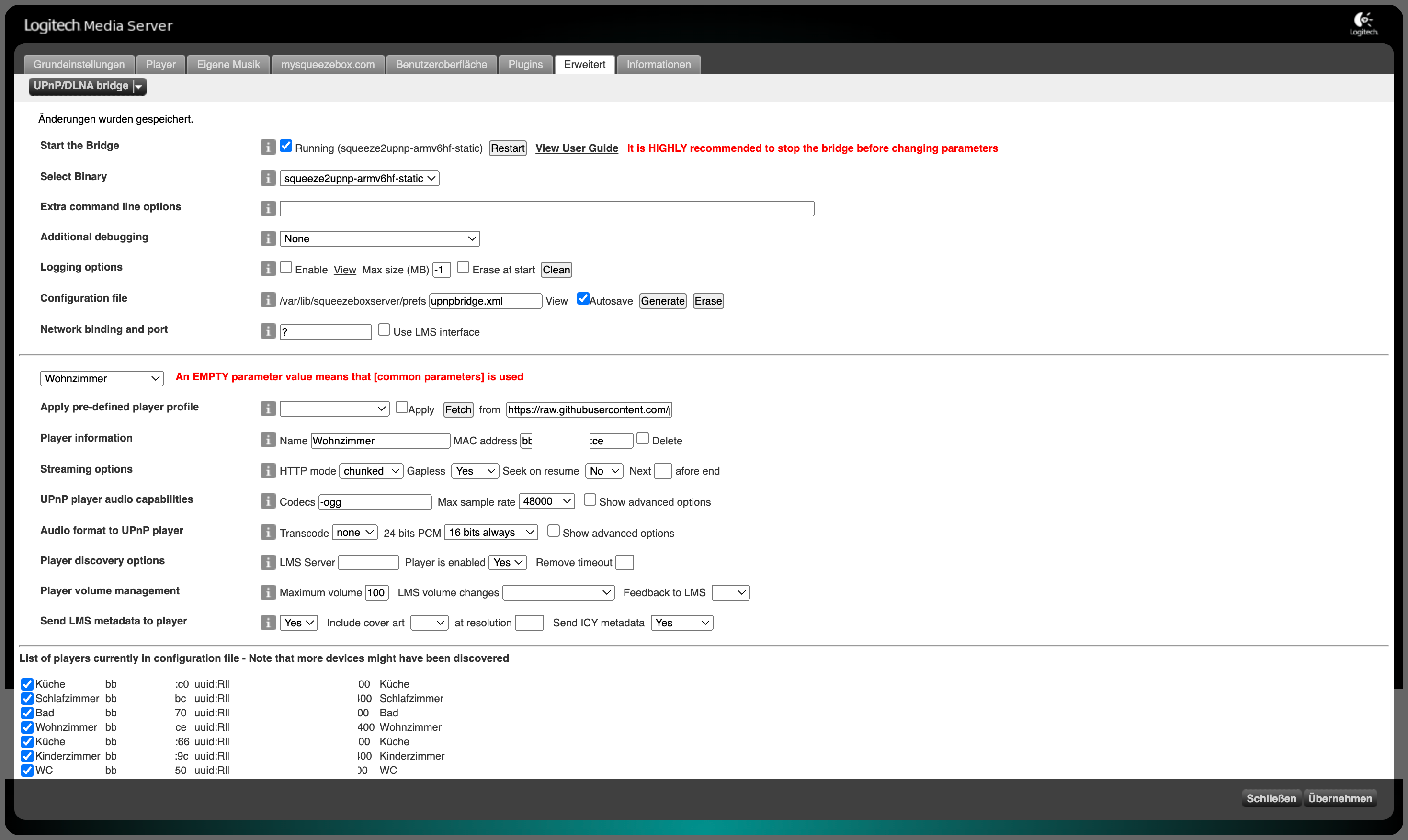Switch to the Player tab
This screenshot has height=840, width=1408.
pyautogui.click(x=161, y=65)
